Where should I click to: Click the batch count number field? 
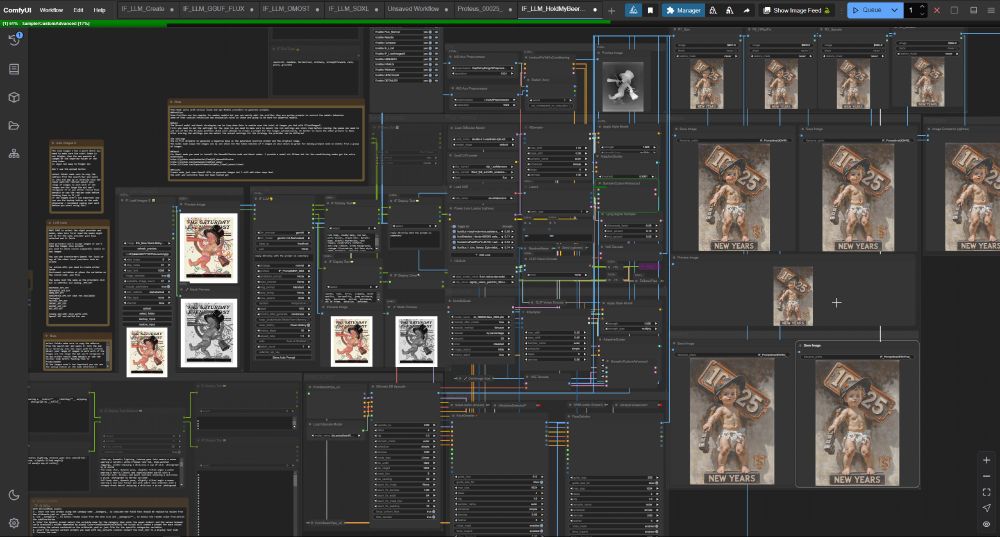[912, 10]
